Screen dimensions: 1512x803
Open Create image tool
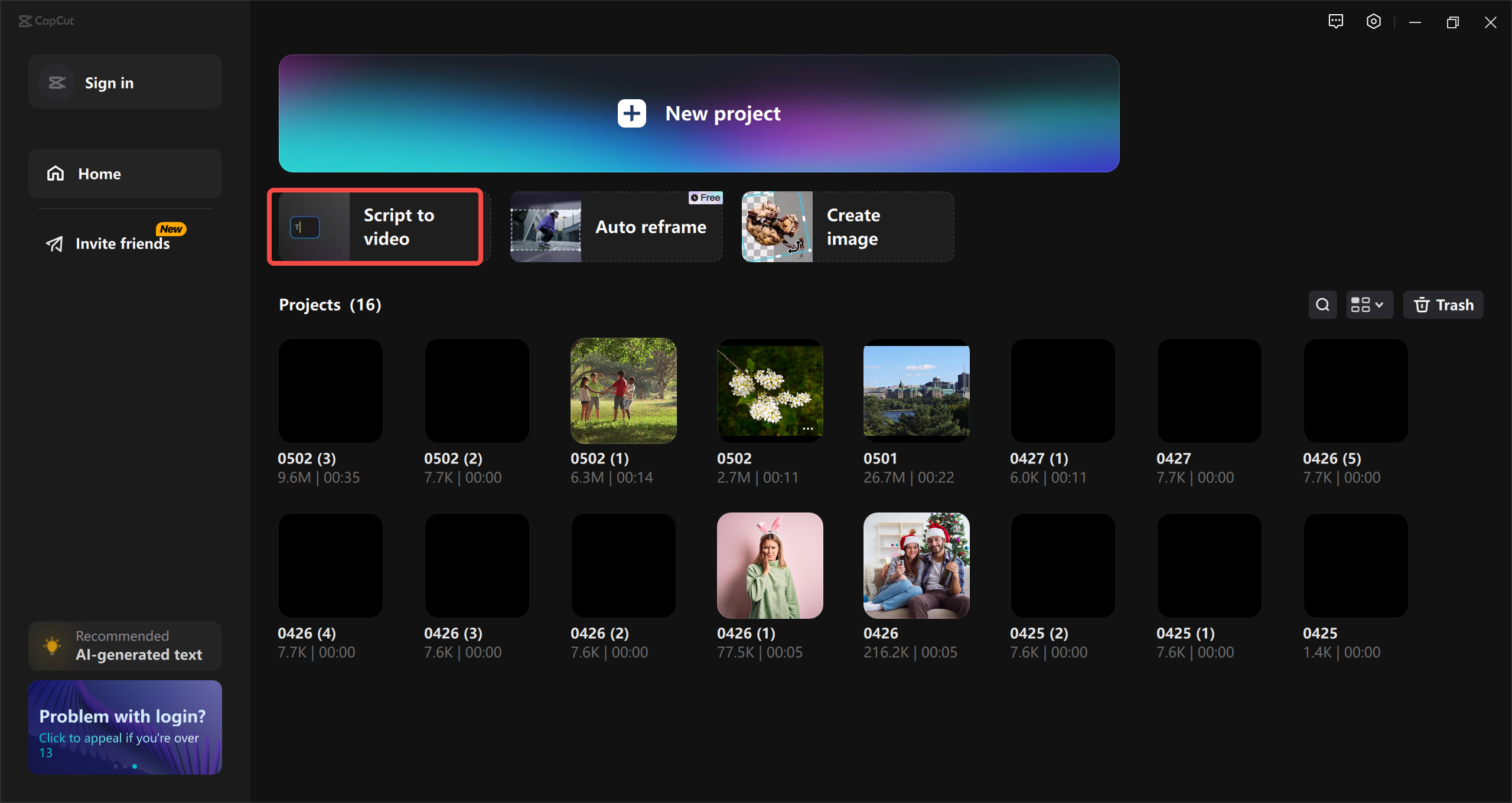tap(847, 227)
